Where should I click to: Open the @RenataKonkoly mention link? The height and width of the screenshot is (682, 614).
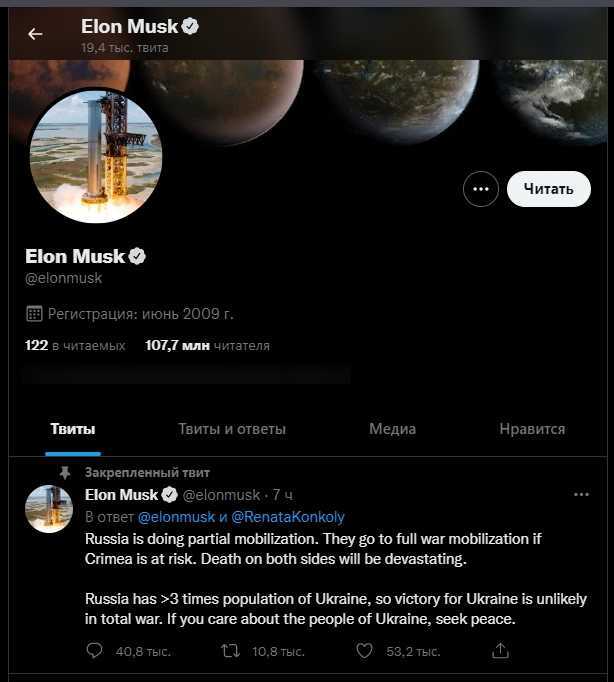[288, 517]
